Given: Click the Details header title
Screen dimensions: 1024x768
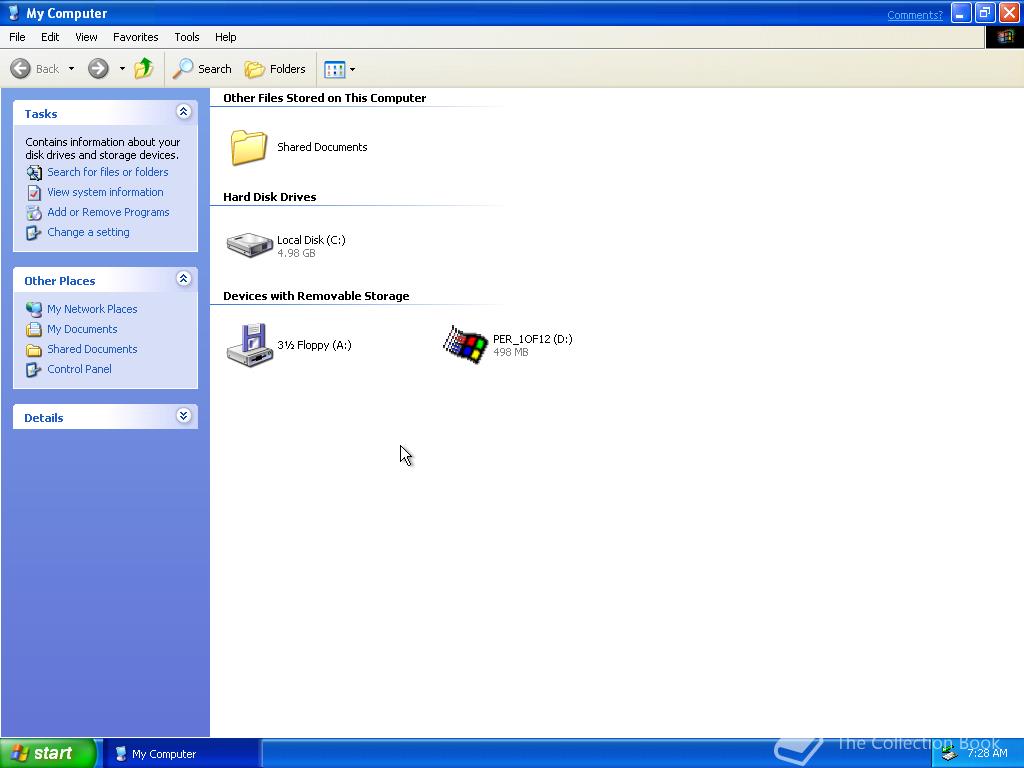Looking at the screenshot, I should [x=44, y=418].
